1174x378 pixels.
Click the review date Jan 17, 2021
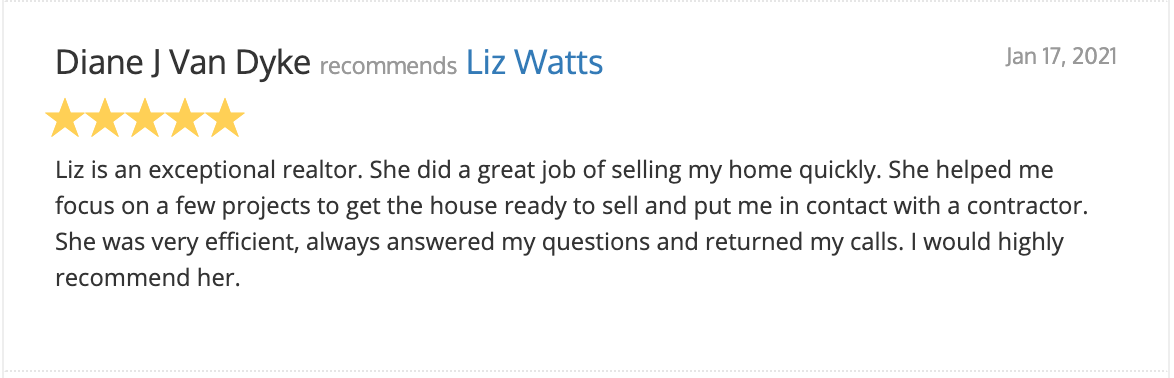pos(1061,57)
